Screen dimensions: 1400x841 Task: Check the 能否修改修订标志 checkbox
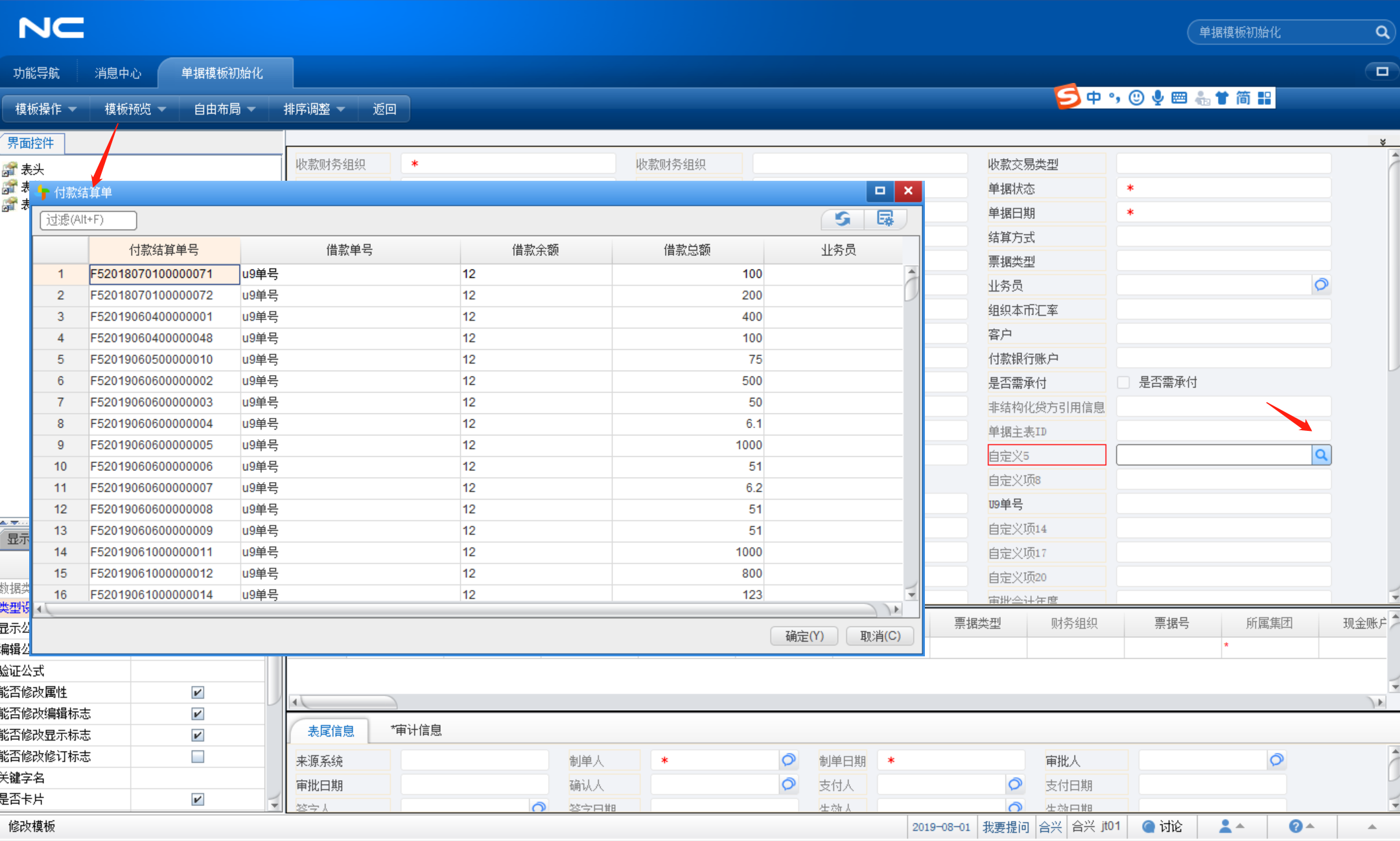(196, 756)
